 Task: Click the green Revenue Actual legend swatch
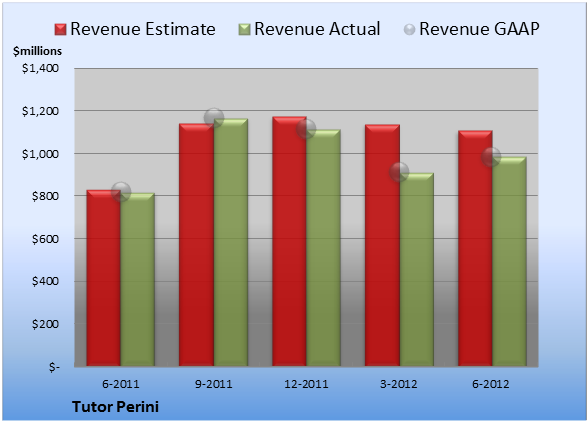(244, 29)
